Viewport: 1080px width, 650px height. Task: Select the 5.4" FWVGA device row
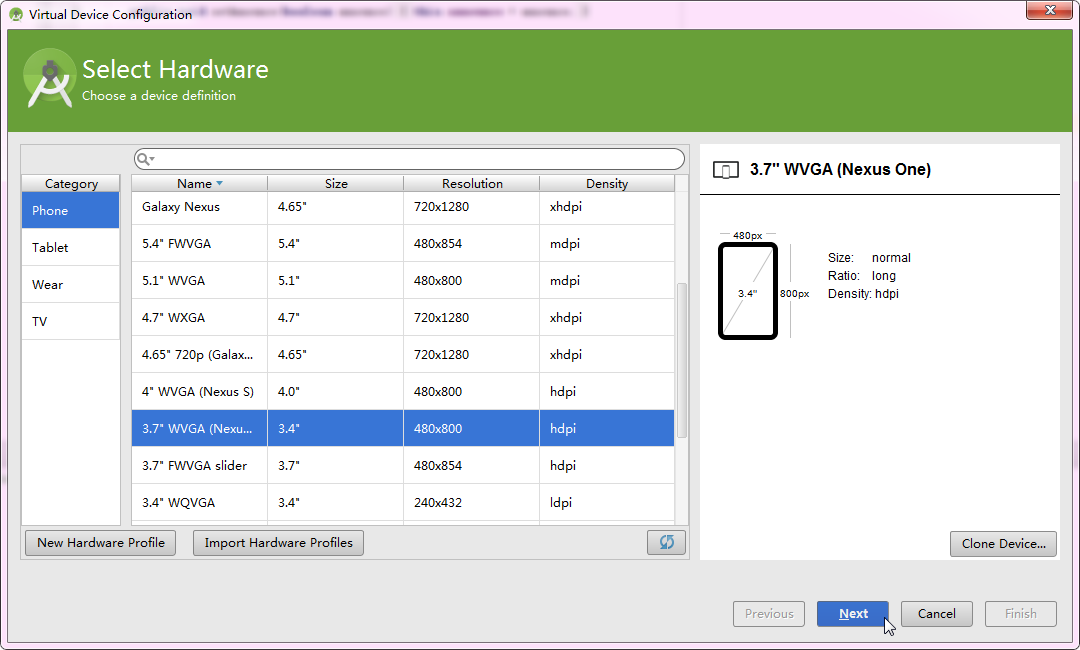(403, 244)
